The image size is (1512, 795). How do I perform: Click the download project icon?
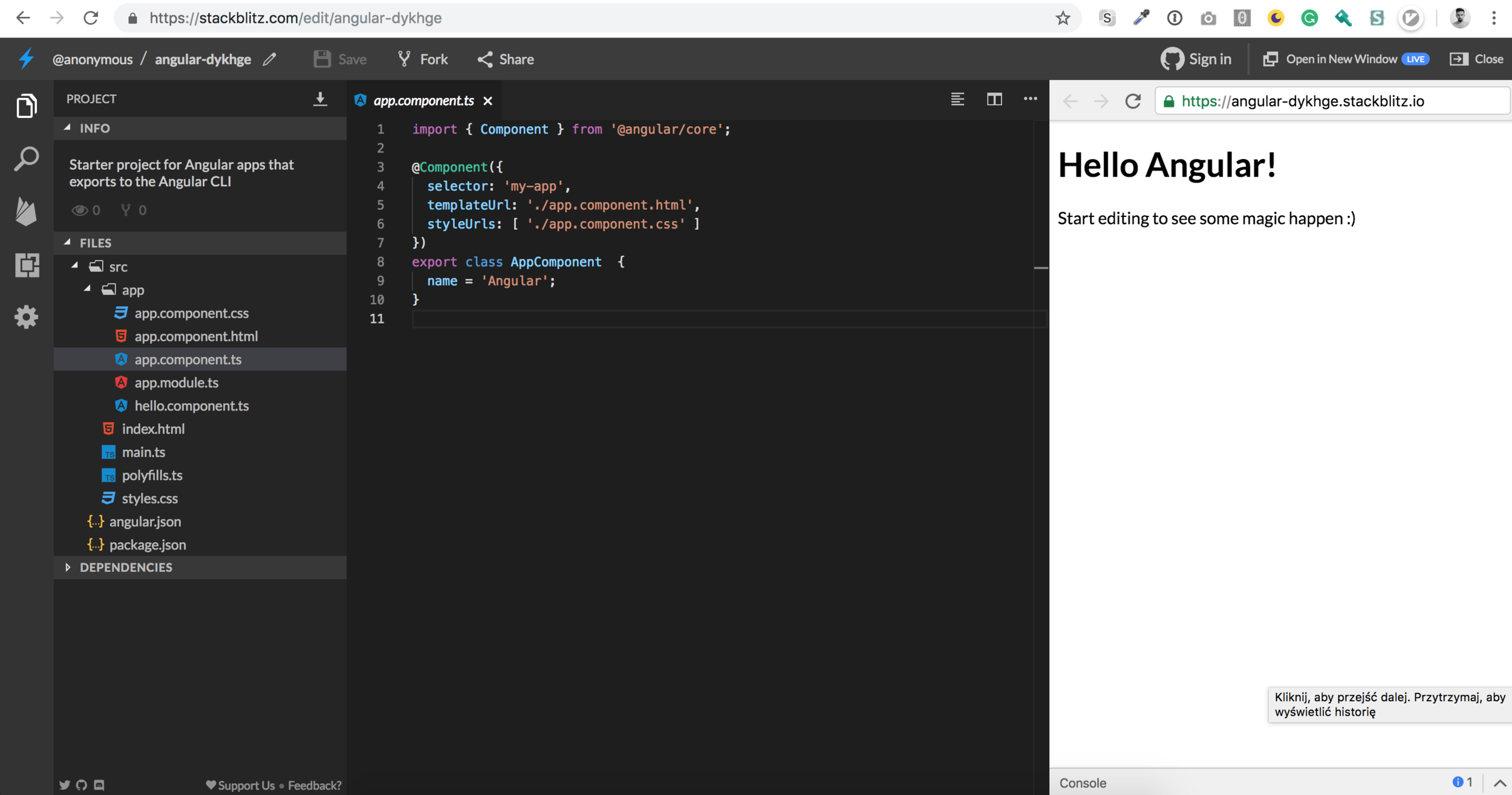[320, 99]
